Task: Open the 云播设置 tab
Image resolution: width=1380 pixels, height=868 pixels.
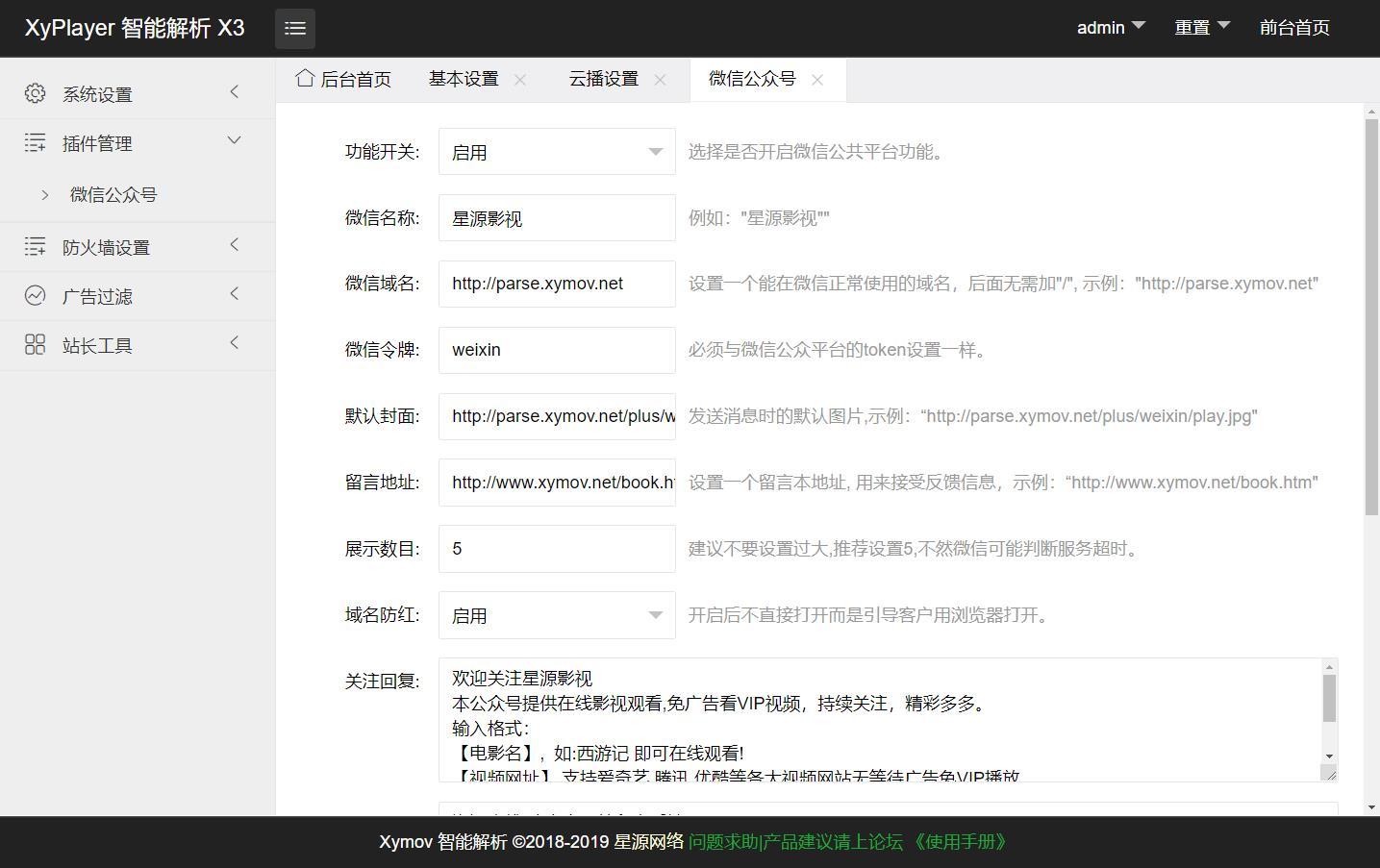Action: tap(604, 79)
